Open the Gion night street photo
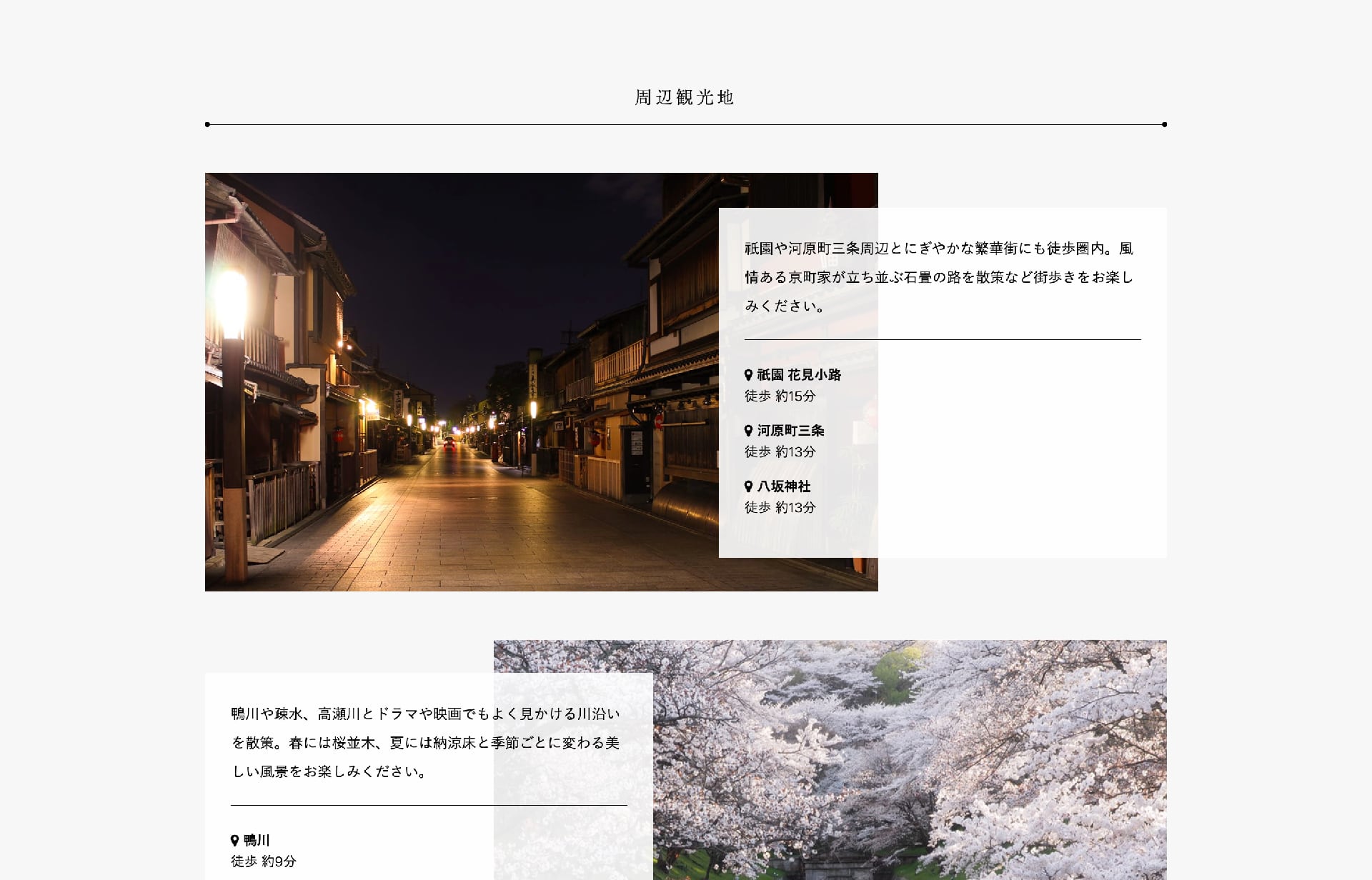 click(x=462, y=381)
